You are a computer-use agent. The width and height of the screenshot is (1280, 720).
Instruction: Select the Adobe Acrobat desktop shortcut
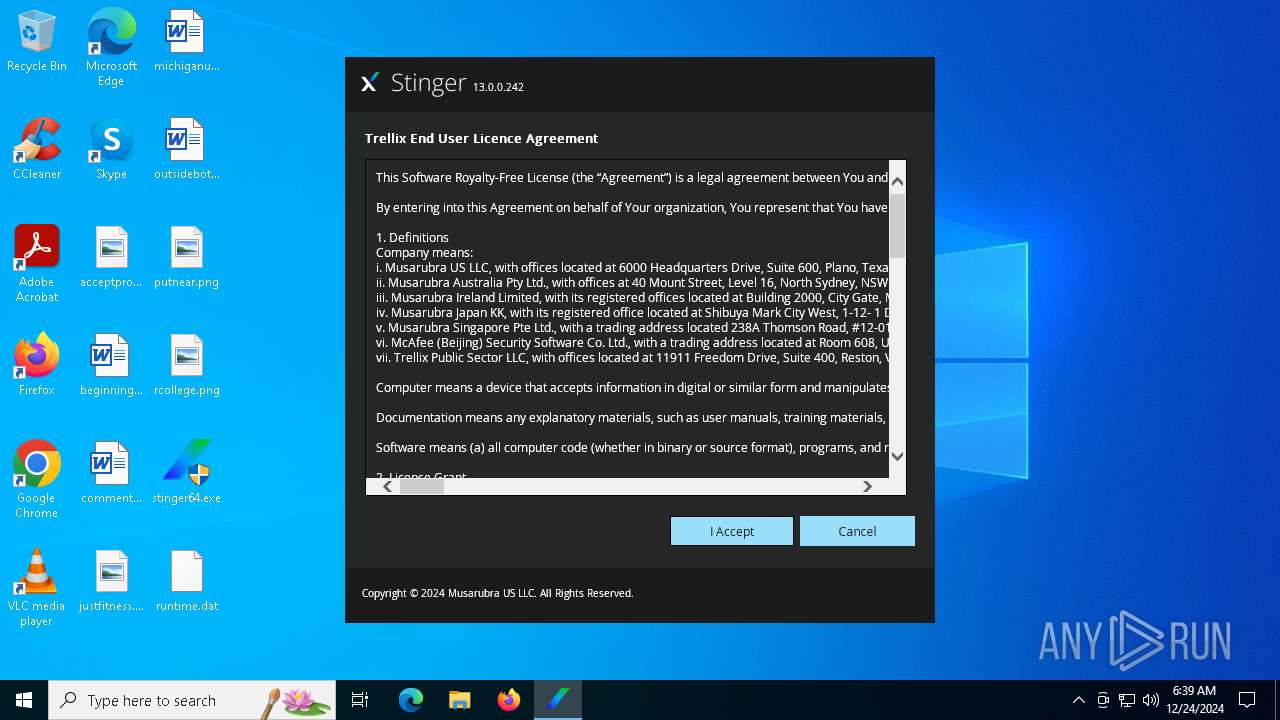pos(37,263)
